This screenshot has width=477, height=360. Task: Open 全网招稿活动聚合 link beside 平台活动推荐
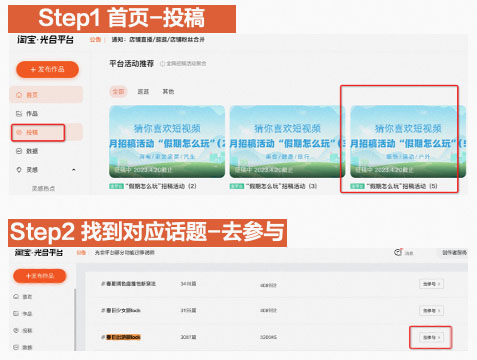pos(183,63)
